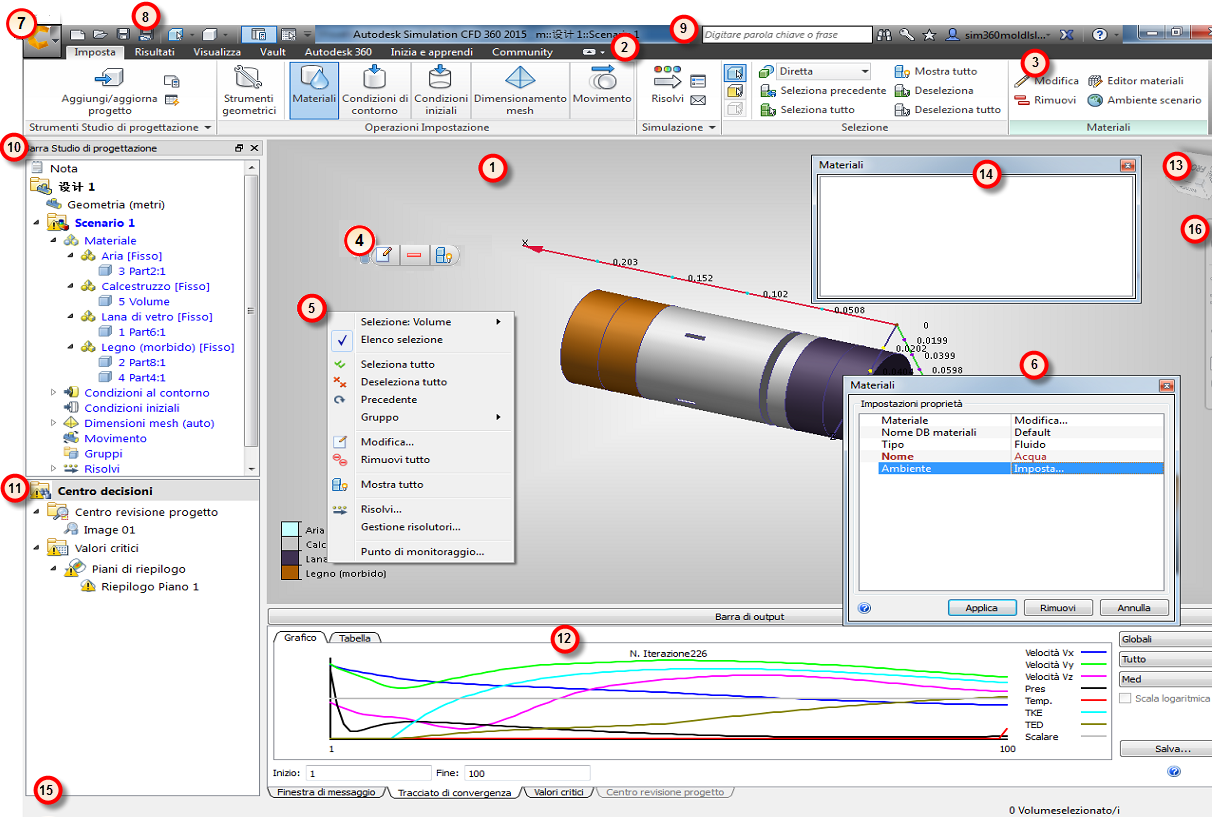This screenshot has height=817, width=1212.
Task: Select Lana di vetro [Fisso] tree item
Action: coord(157,317)
